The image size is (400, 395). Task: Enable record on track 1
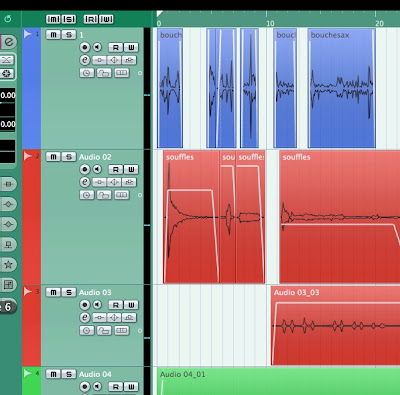[x=85, y=47]
